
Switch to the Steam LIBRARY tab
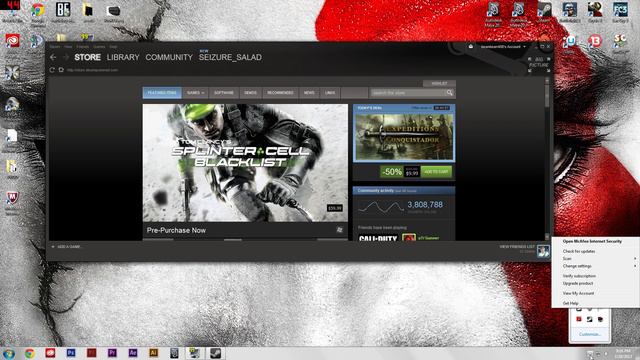tap(123, 58)
